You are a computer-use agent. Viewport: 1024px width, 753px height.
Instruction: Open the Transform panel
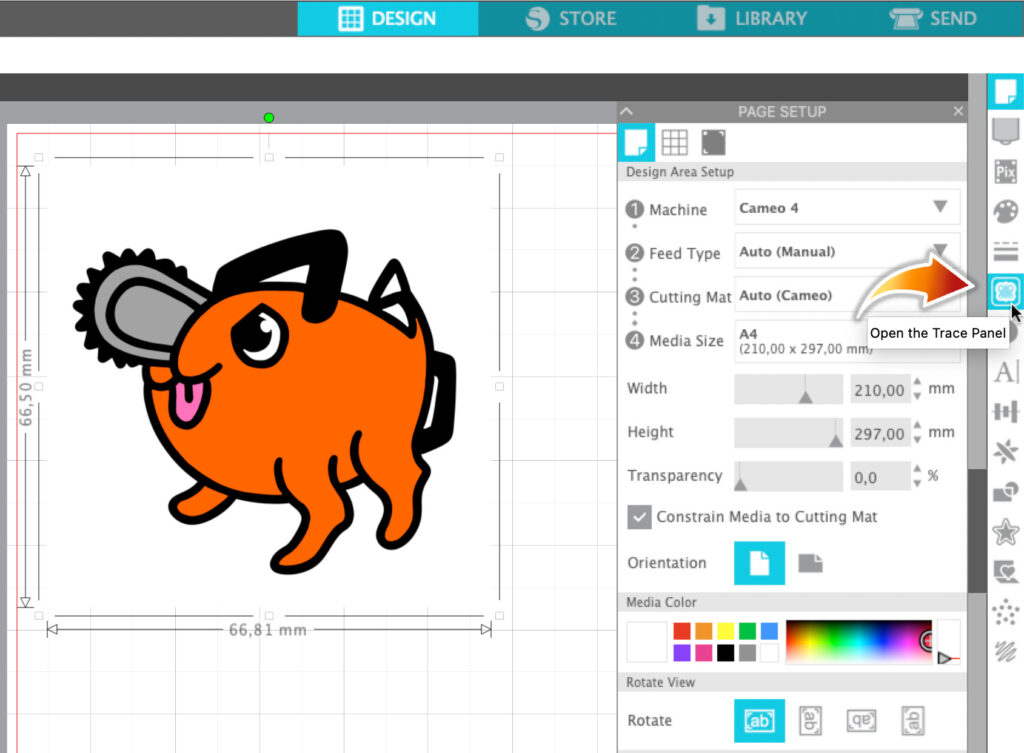[x=1006, y=412]
